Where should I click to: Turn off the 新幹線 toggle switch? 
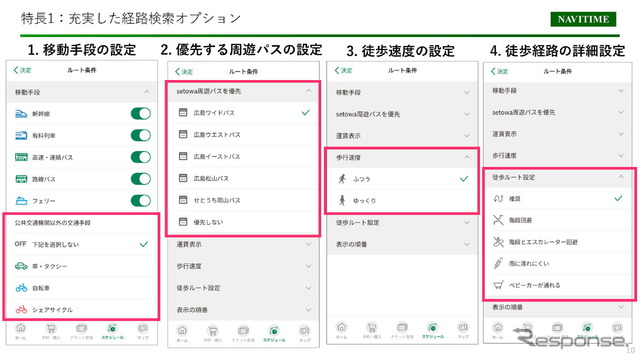141,113
